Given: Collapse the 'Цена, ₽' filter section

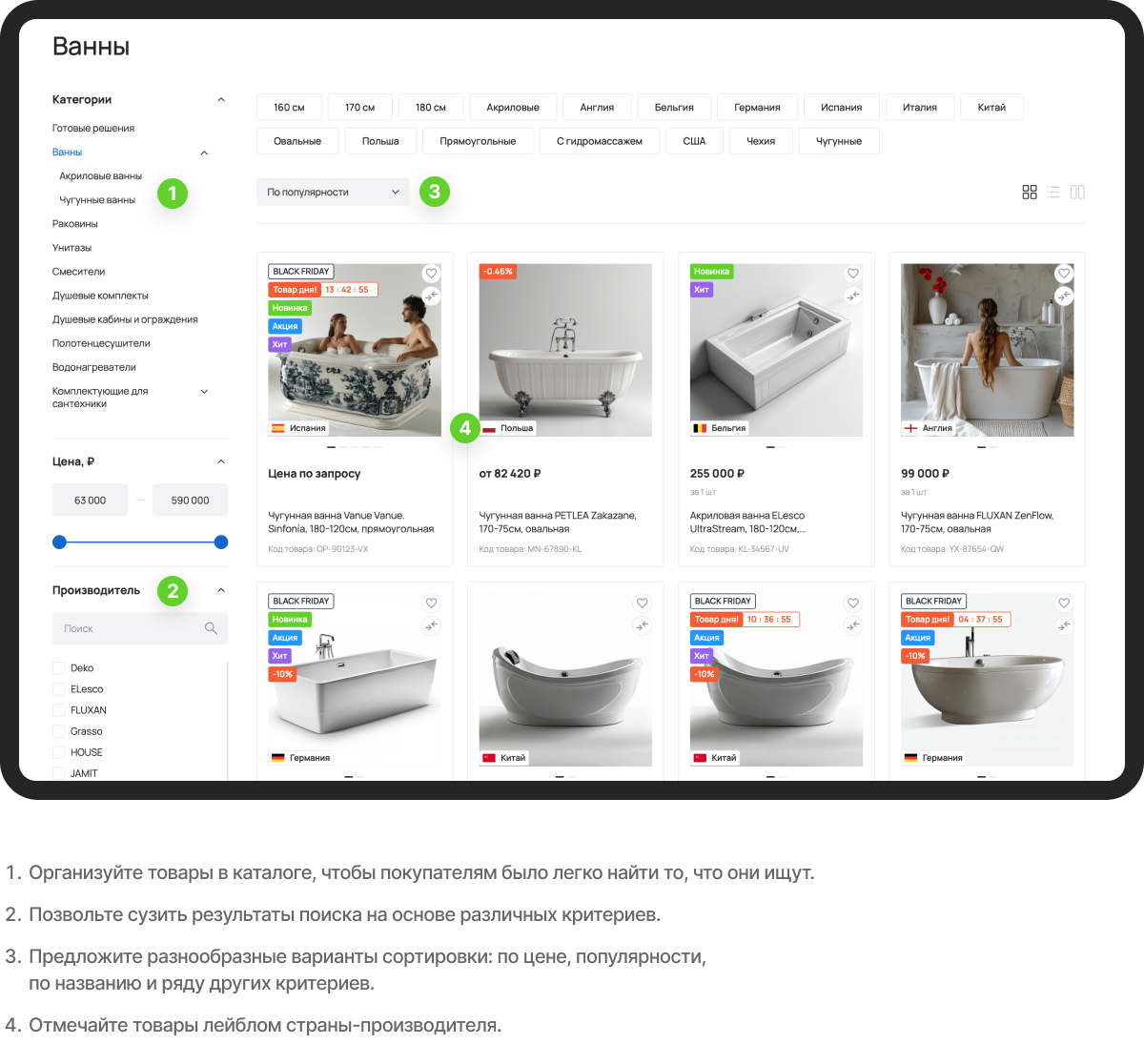Looking at the screenshot, I should [221, 461].
